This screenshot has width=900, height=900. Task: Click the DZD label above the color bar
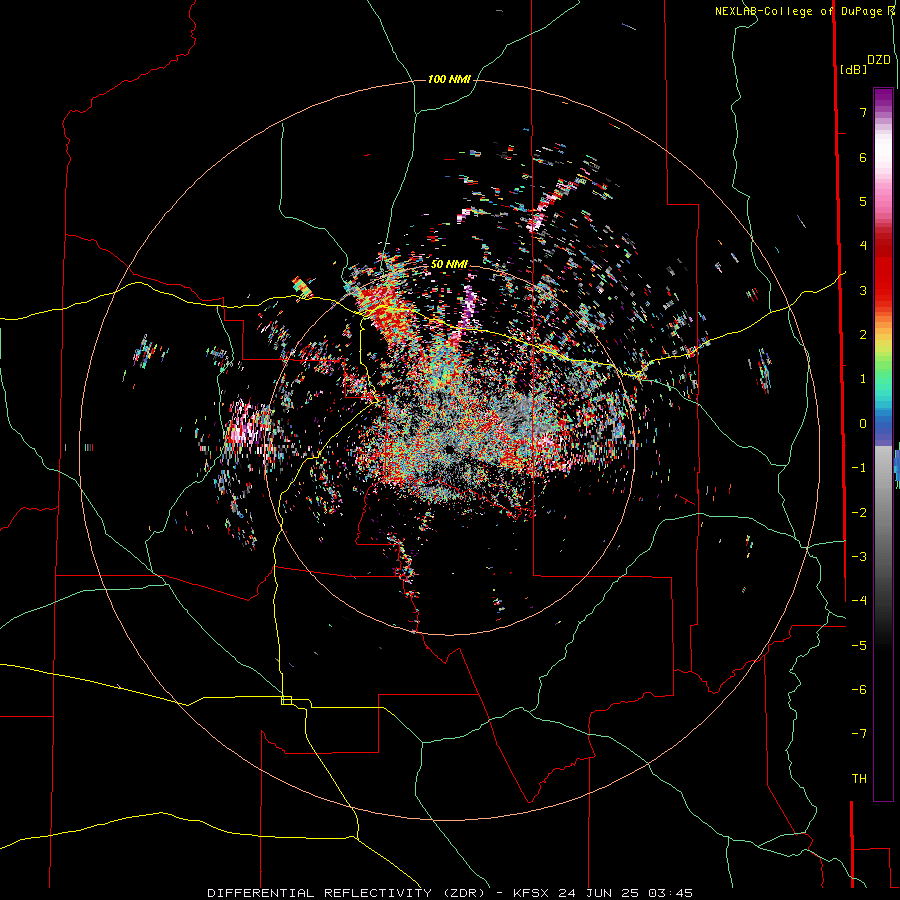tap(879, 60)
